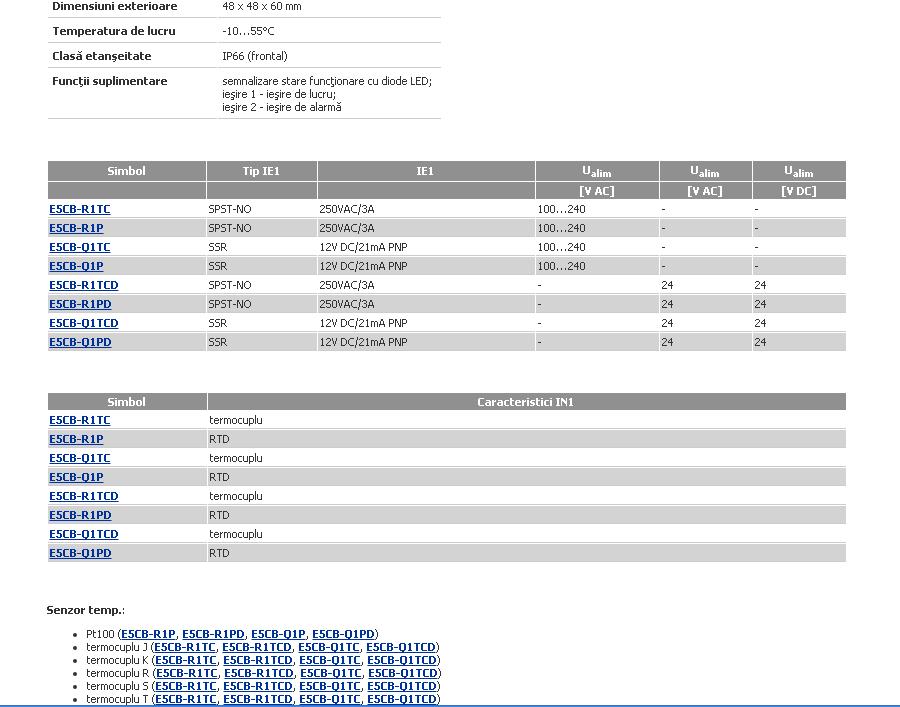The width and height of the screenshot is (900, 707).
Task: Click 'ieșire 2 - ieșire de alarmă' text
Action: 282,107
